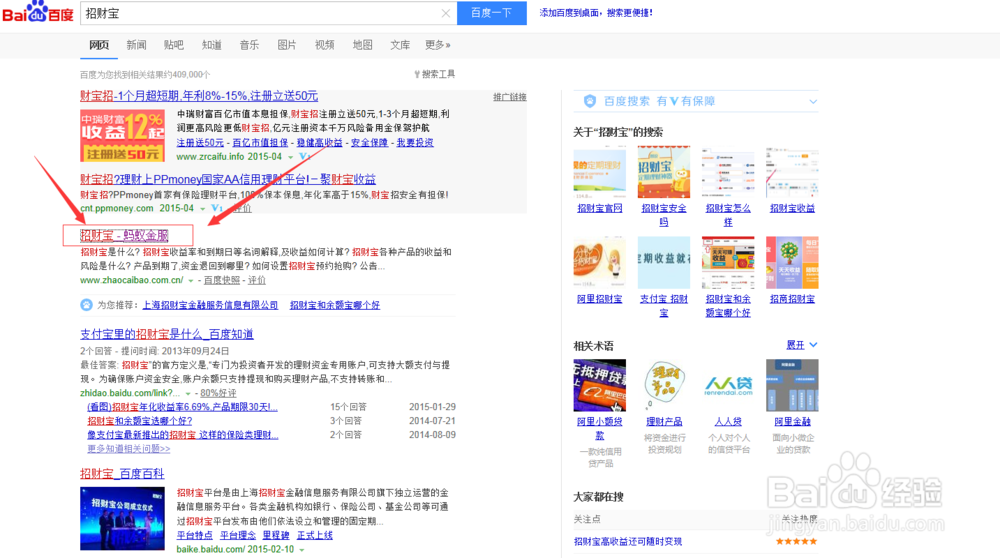Open the 招财宝怎么样 link
This screenshot has width=1000, height=558.
(728, 215)
